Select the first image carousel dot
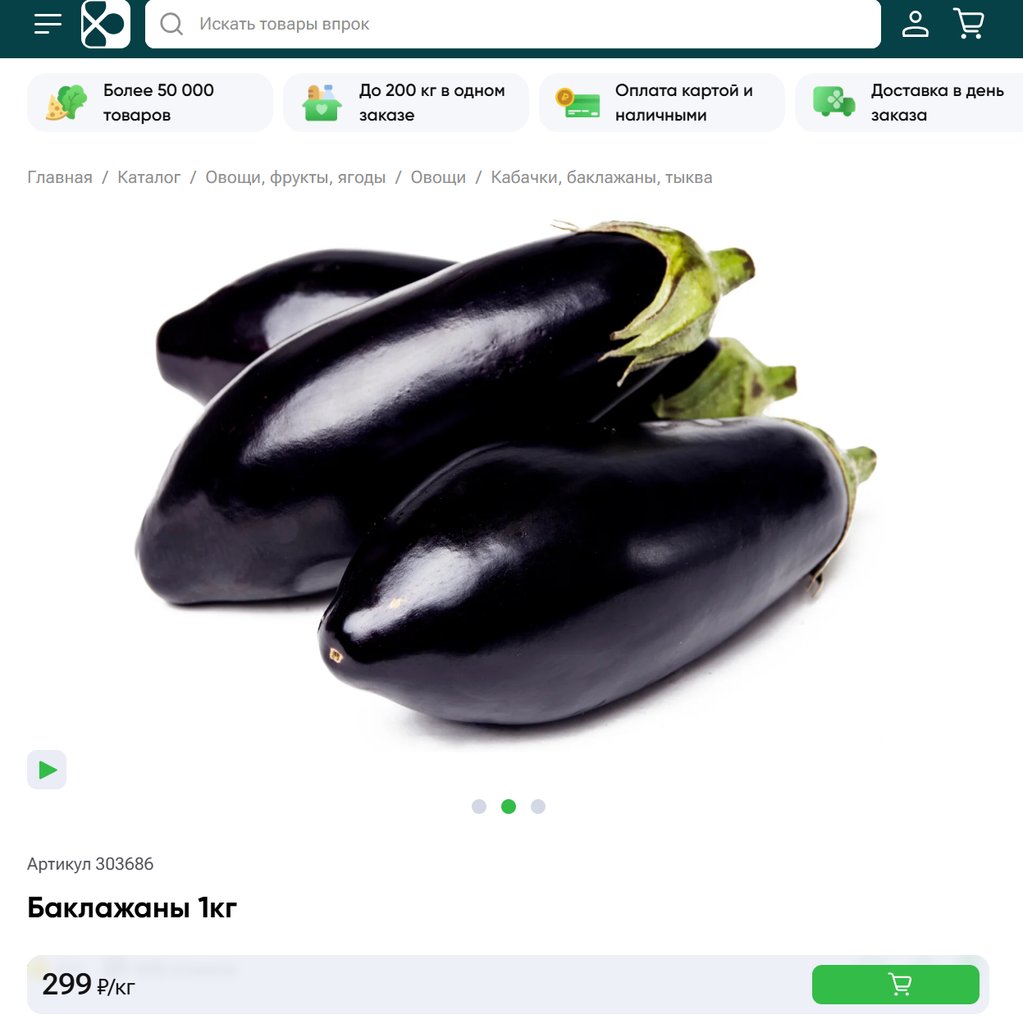 pos(479,807)
